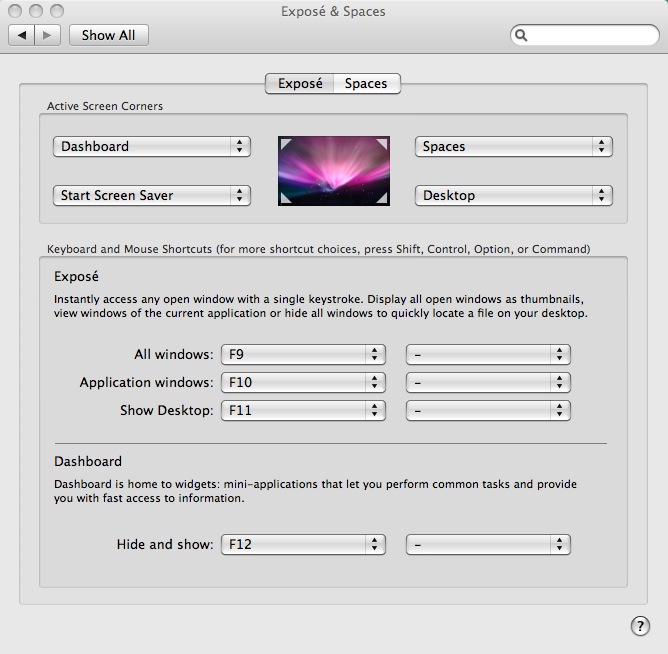Open the Spaces screen corner dropdown

(514, 147)
